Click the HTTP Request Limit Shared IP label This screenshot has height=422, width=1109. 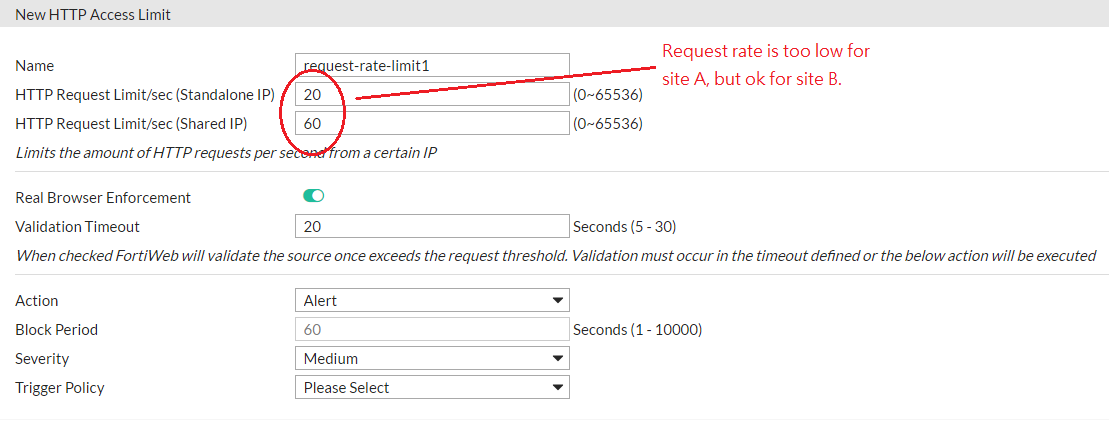coord(131,124)
